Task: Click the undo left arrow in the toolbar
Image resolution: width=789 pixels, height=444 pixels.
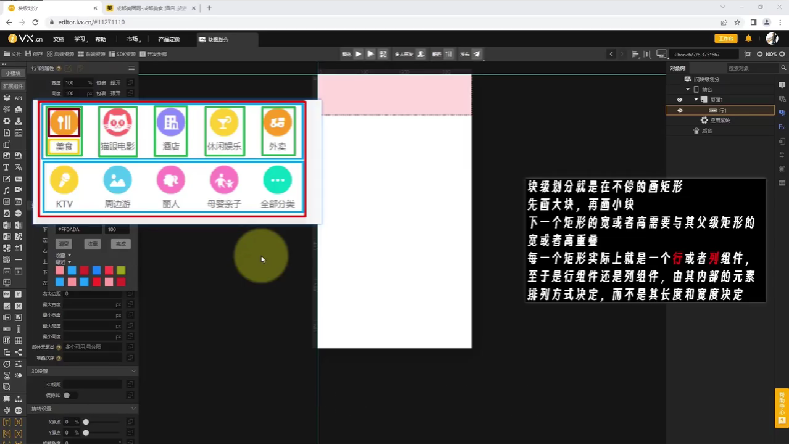Action: pos(611,54)
